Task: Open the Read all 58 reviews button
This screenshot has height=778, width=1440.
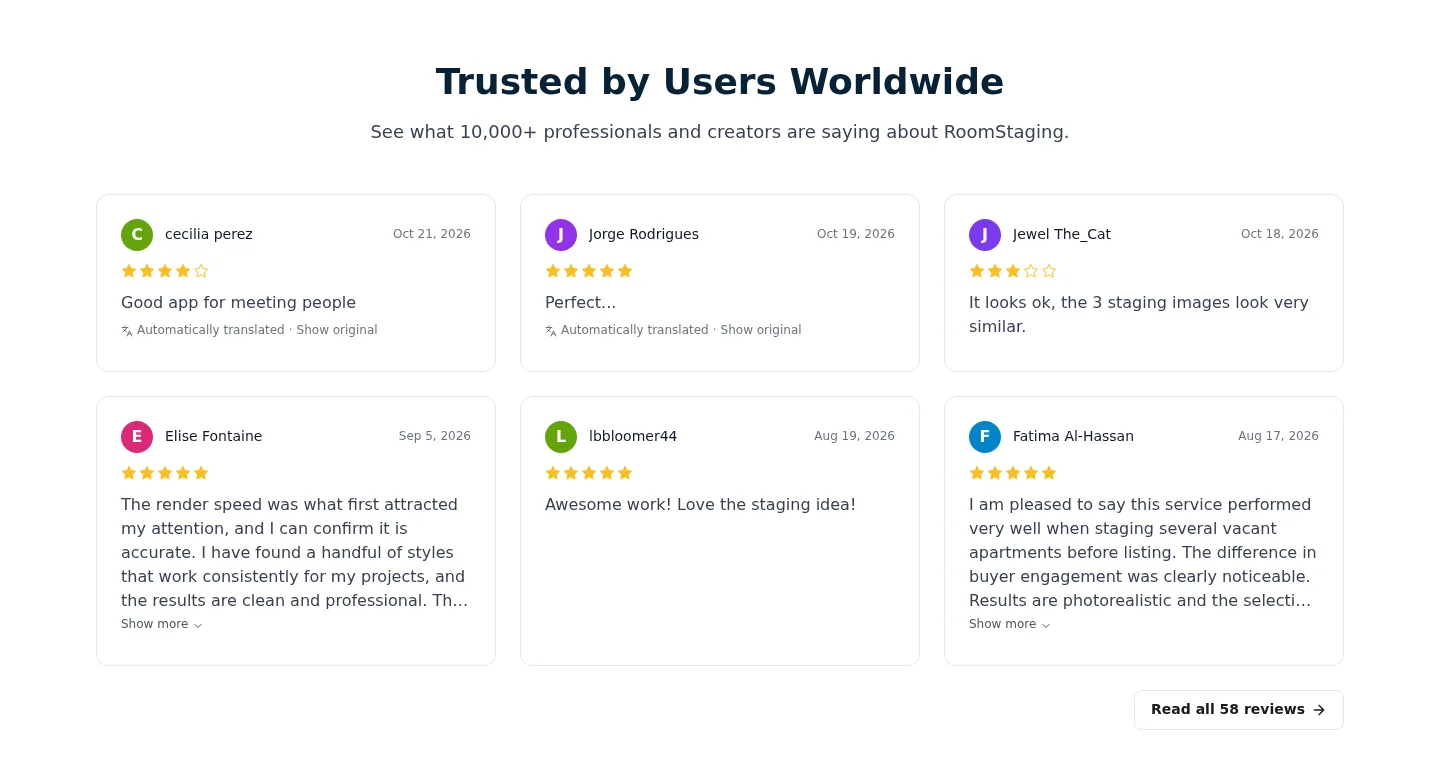Action: click(x=1238, y=710)
